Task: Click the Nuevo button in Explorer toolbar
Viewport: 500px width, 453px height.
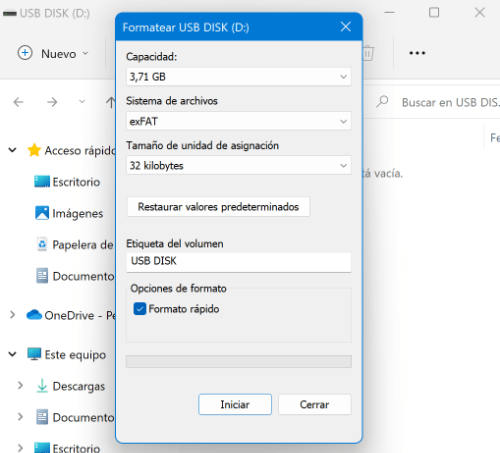Action: click(x=53, y=53)
